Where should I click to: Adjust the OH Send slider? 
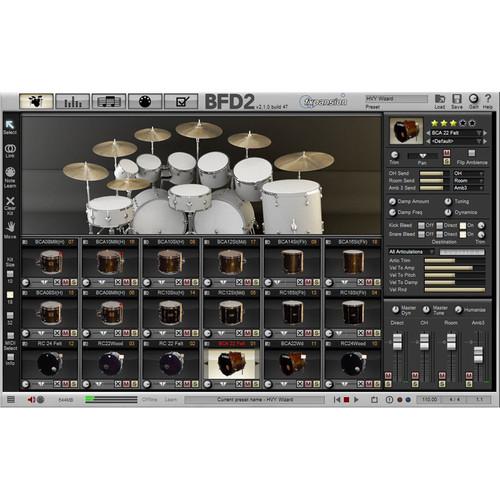(434, 173)
